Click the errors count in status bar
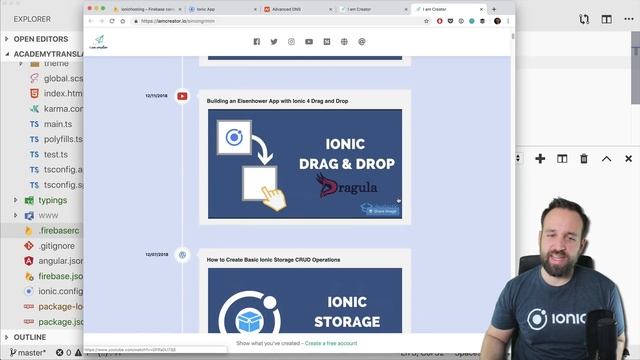Image resolution: width=640 pixels, height=360 pixels. click(x=63, y=352)
